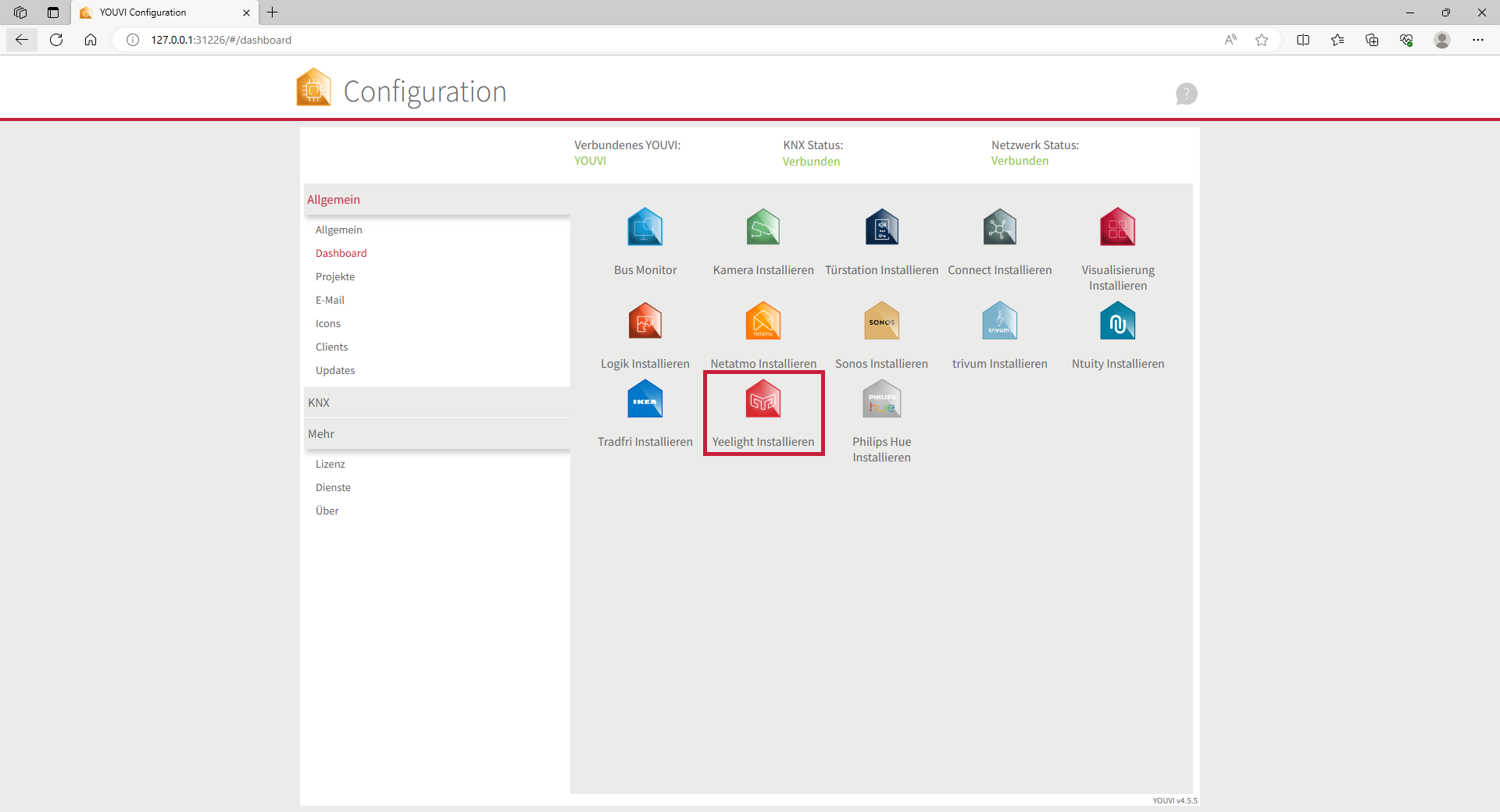Open the browser workspaces icon
This screenshot has height=812, width=1500.
(x=20, y=12)
